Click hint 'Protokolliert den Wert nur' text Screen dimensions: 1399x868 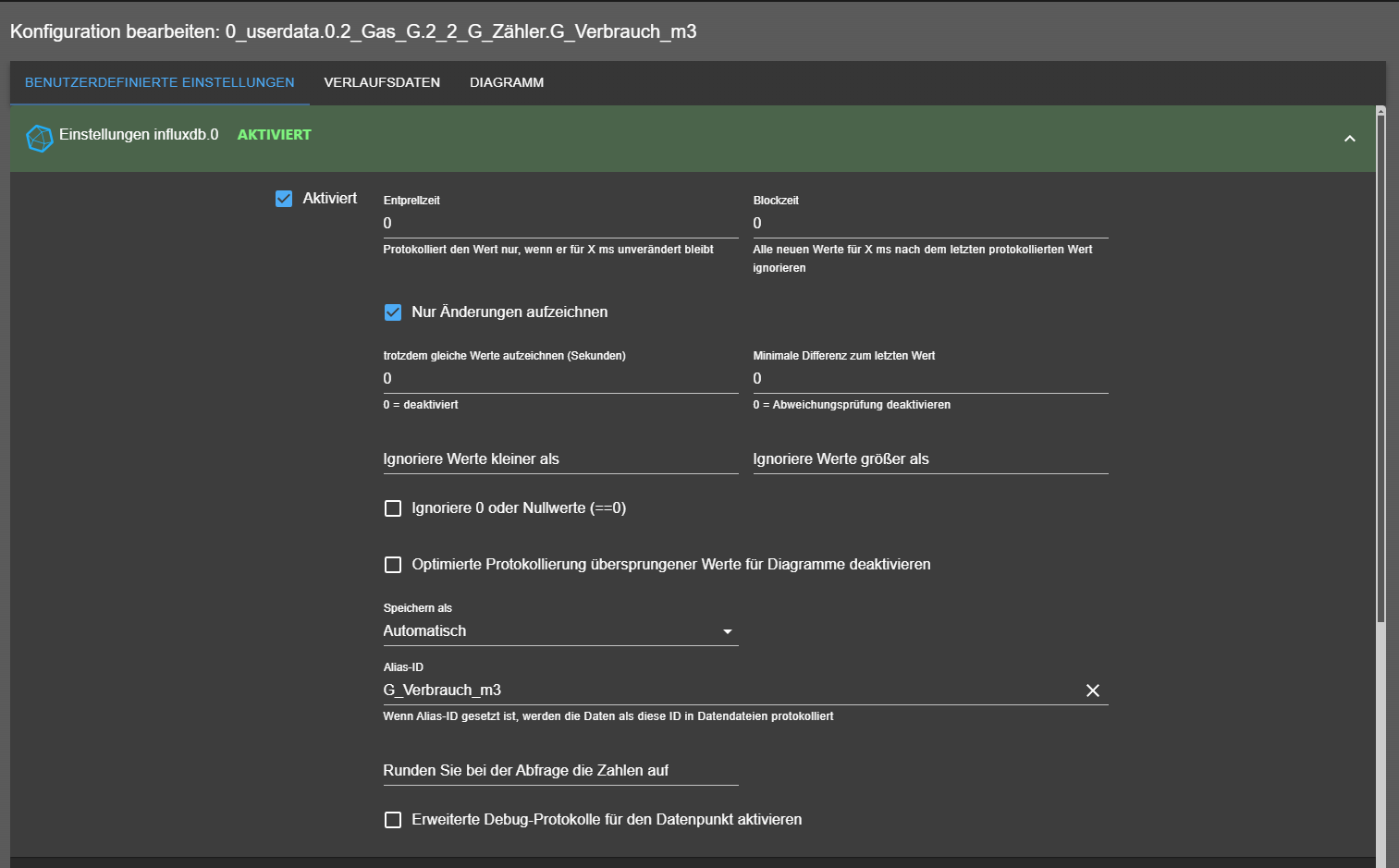(x=548, y=250)
